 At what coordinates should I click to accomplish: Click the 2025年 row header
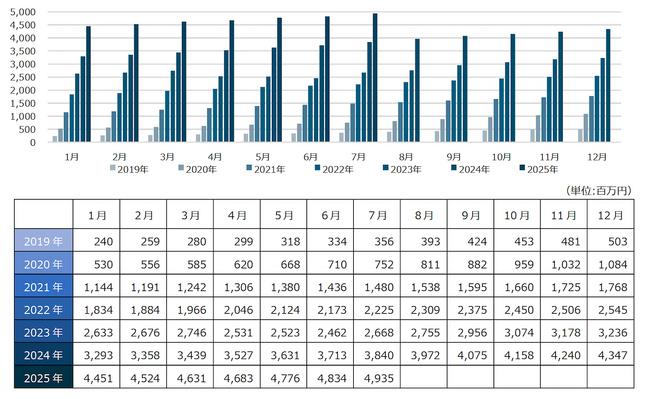click(x=44, y=377)
